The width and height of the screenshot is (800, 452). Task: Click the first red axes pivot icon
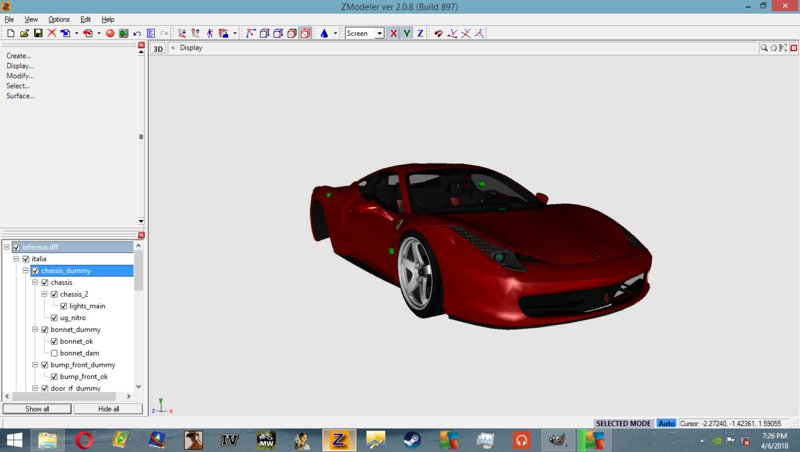(452, 33)
